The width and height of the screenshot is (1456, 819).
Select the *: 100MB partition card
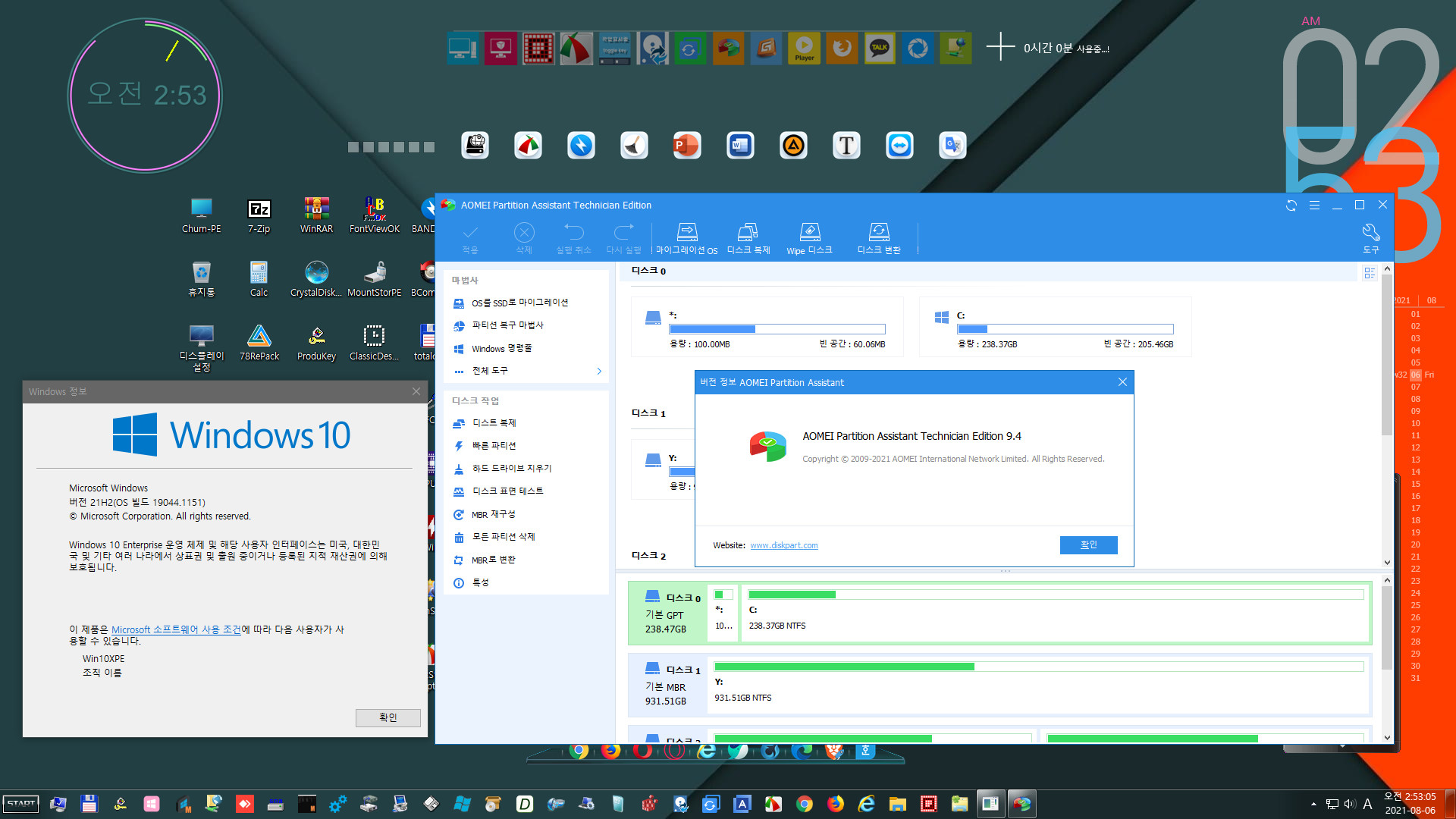767,327
